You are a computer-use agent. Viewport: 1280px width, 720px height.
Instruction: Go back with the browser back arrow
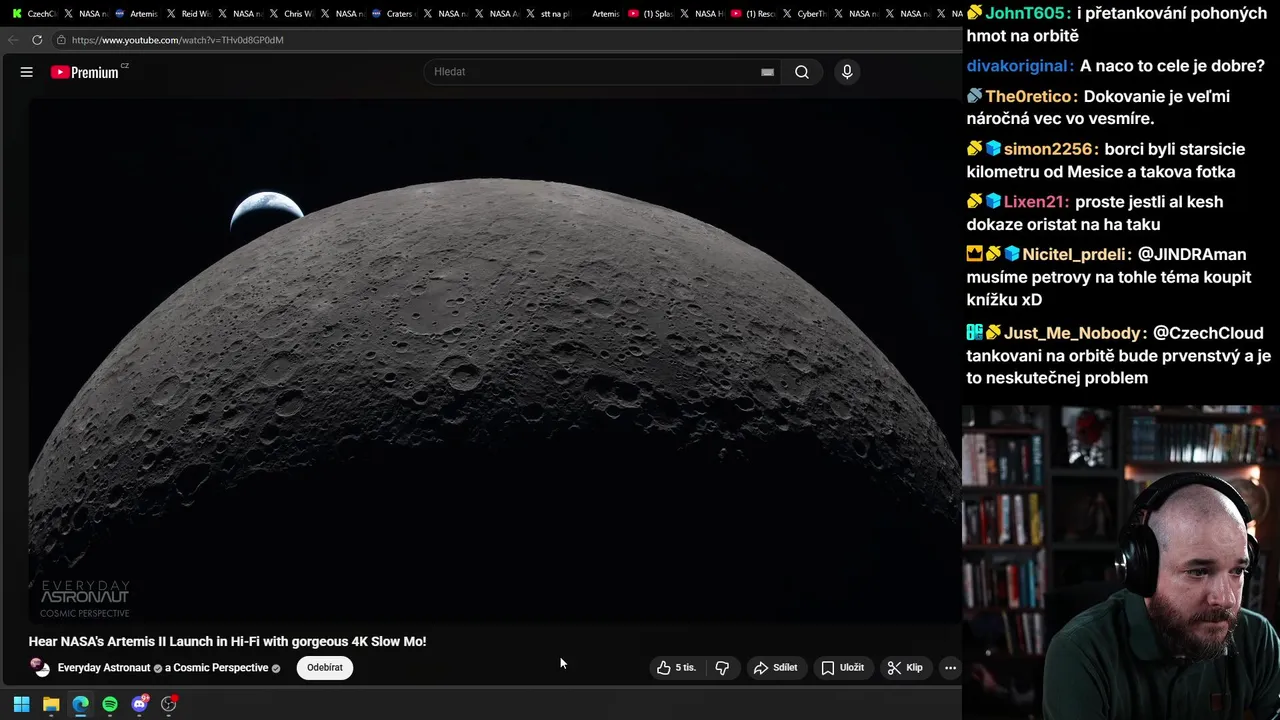[x=13, y=40]
